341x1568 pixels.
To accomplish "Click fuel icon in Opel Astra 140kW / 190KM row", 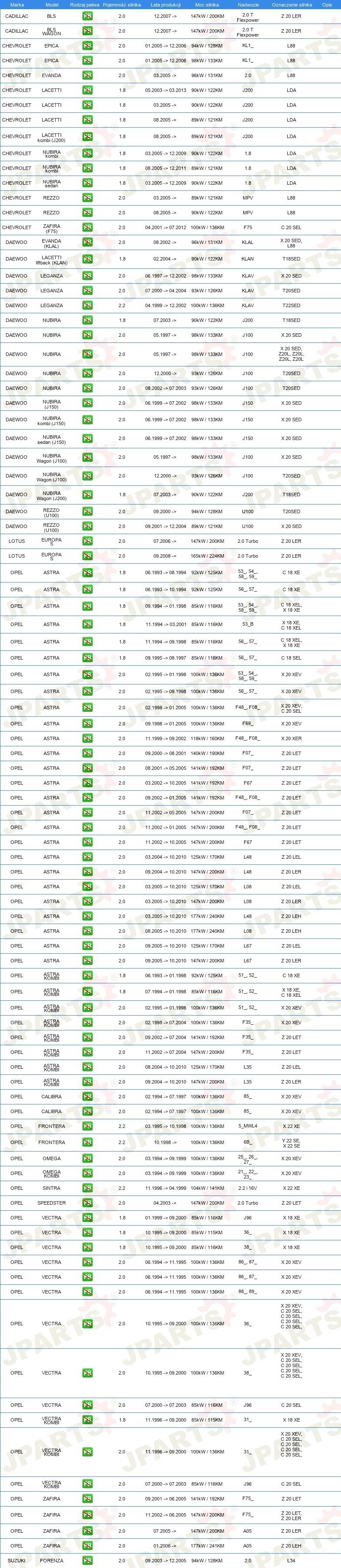I will tap(88, 754).
